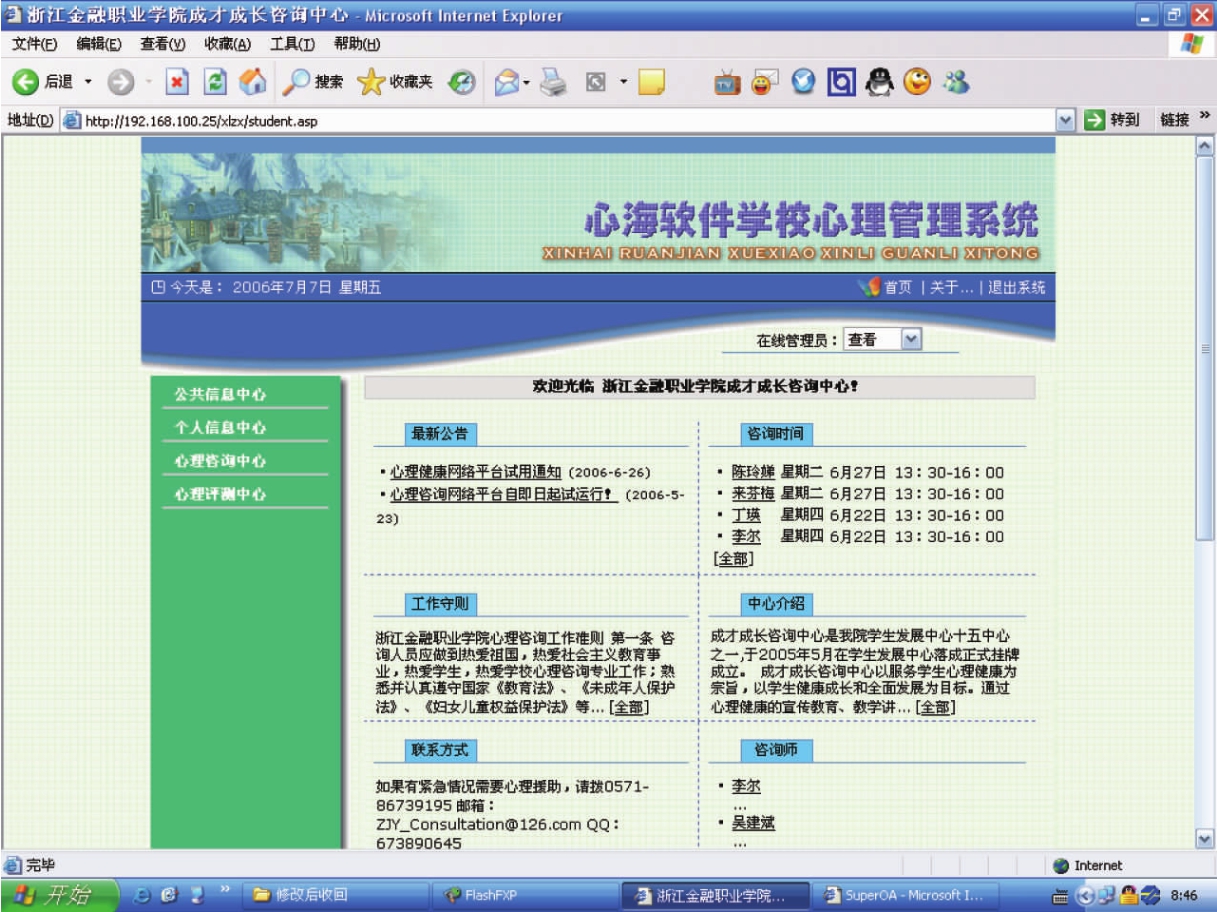Viewport: 1217px width, 912px height.
Task: Click the 8:46 clock in system tray
Action: tap(1183, 895)
